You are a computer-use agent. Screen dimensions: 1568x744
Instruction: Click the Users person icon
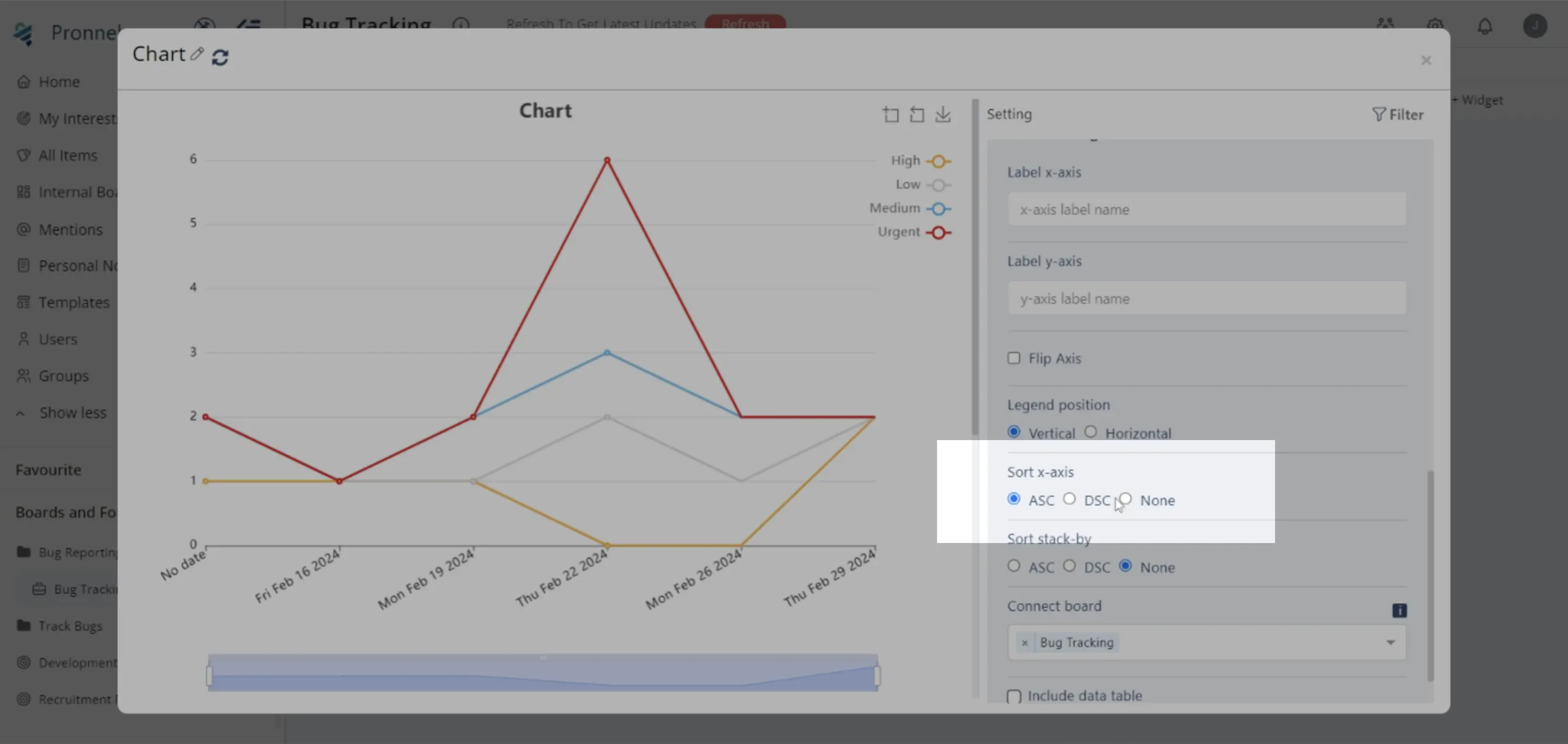pos(24,339)
